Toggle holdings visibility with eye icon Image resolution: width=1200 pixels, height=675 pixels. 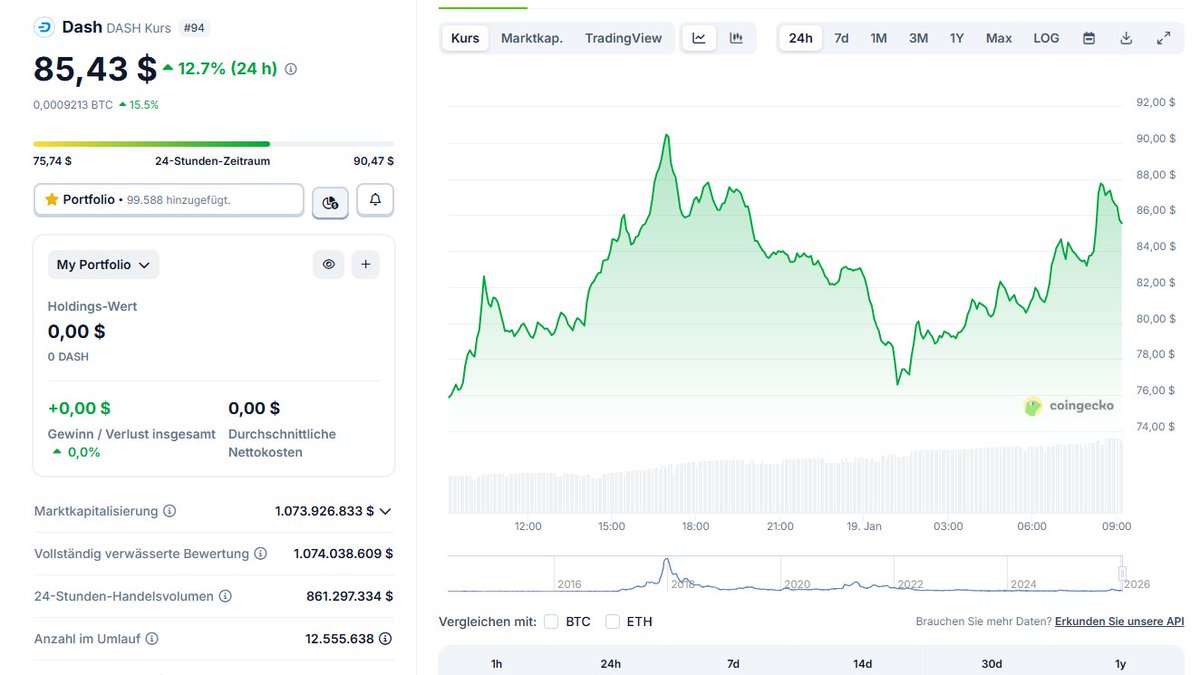coord(328,264)
